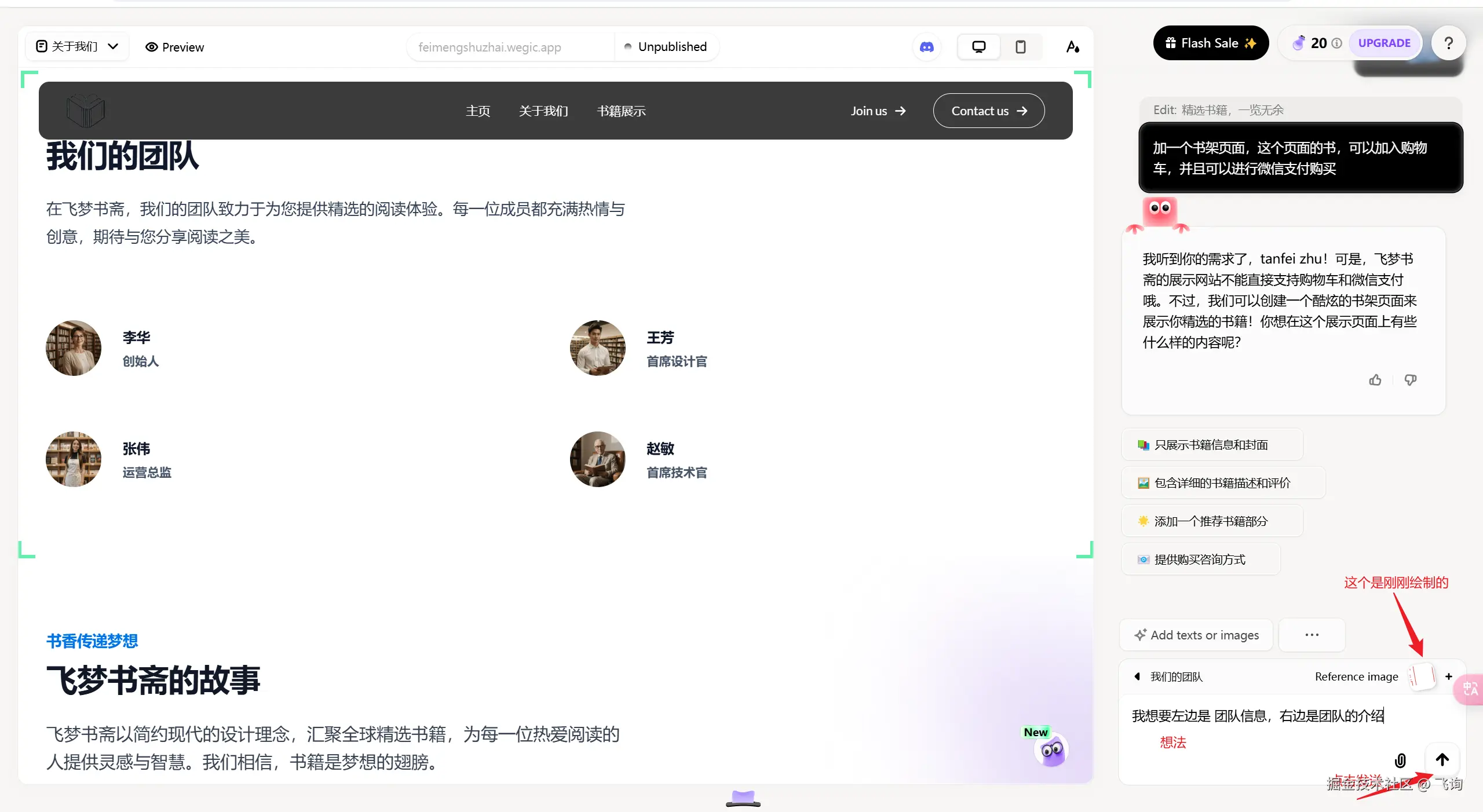Click the paperclip attachment icon
The width and height of the screenshot is (1483, 812).
pyautogui.click(x=1400, y=760)
